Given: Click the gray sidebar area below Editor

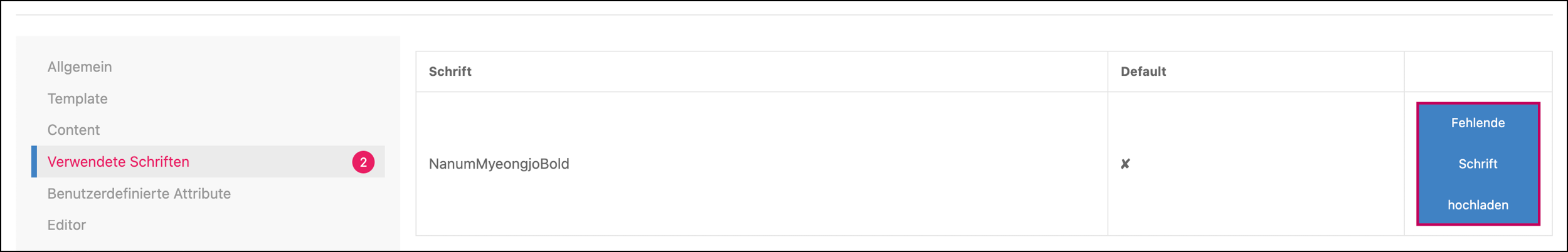Looking at the screenshot, I should point(207,243).
